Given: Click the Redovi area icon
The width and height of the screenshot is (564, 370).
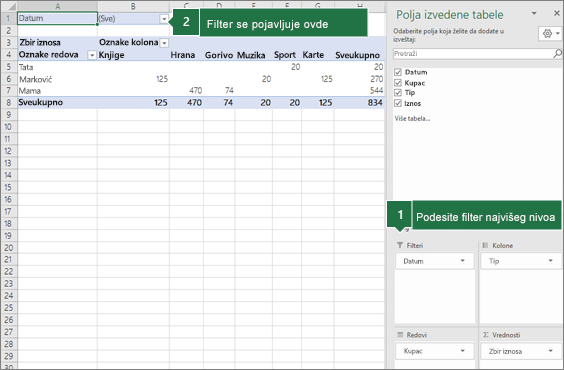Looking at the screenshot, I should coord(400,335).
